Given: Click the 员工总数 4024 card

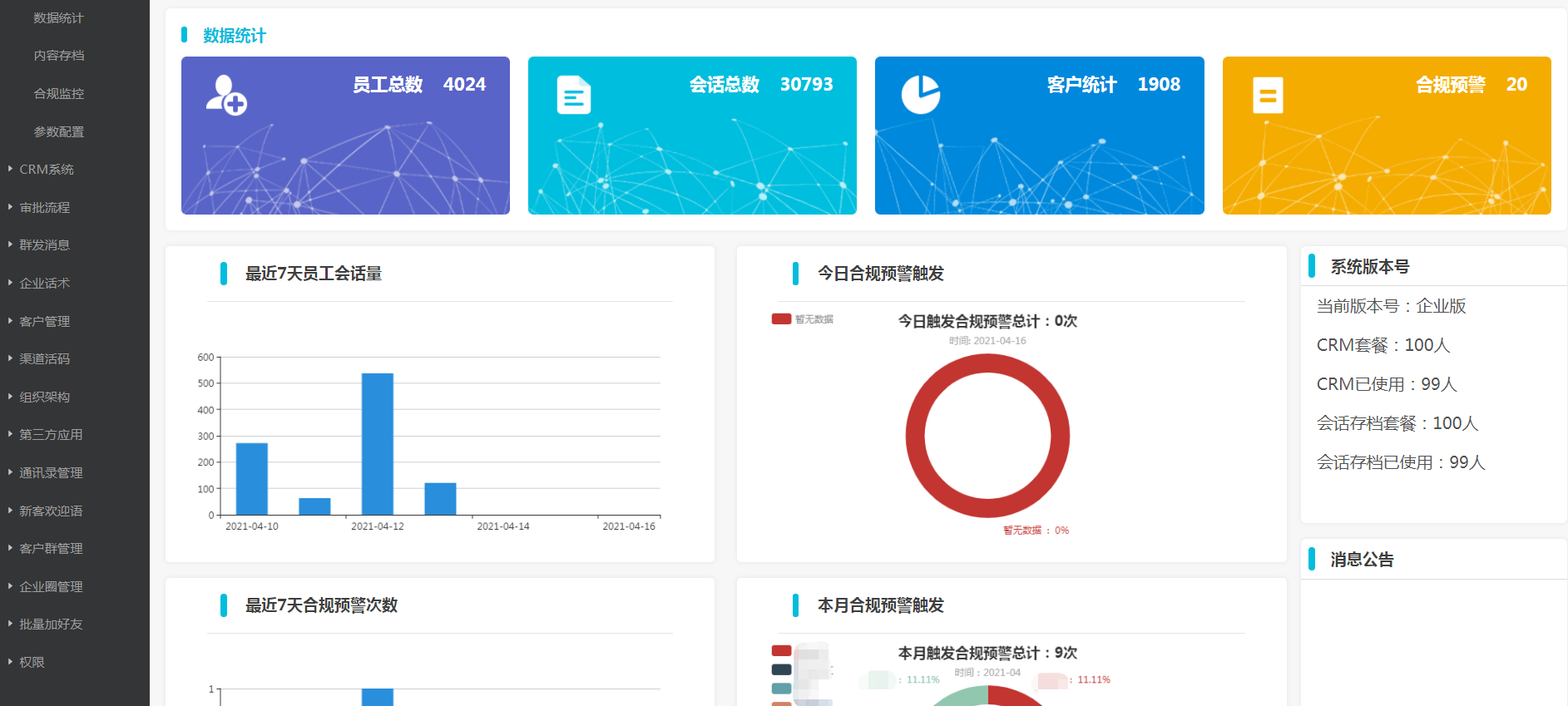Looking at the screenshot, I should [x=345, y=136].
